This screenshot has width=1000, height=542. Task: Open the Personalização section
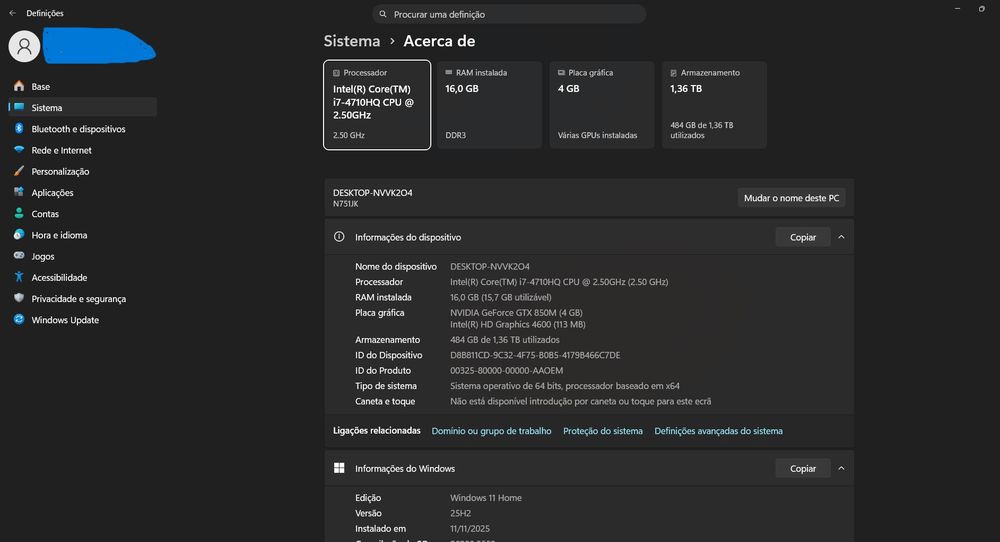(x=82, y=171)
